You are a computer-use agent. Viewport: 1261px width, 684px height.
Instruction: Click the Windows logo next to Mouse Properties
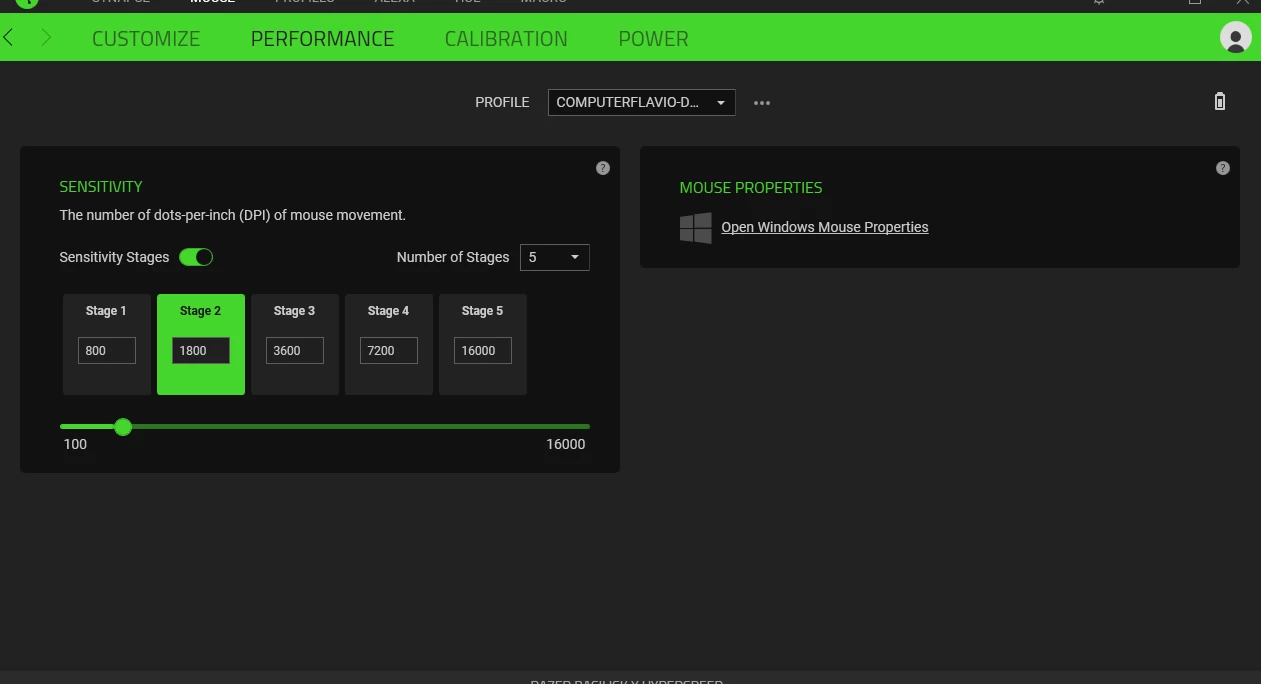pyautogui.click(x=695, y=227)
